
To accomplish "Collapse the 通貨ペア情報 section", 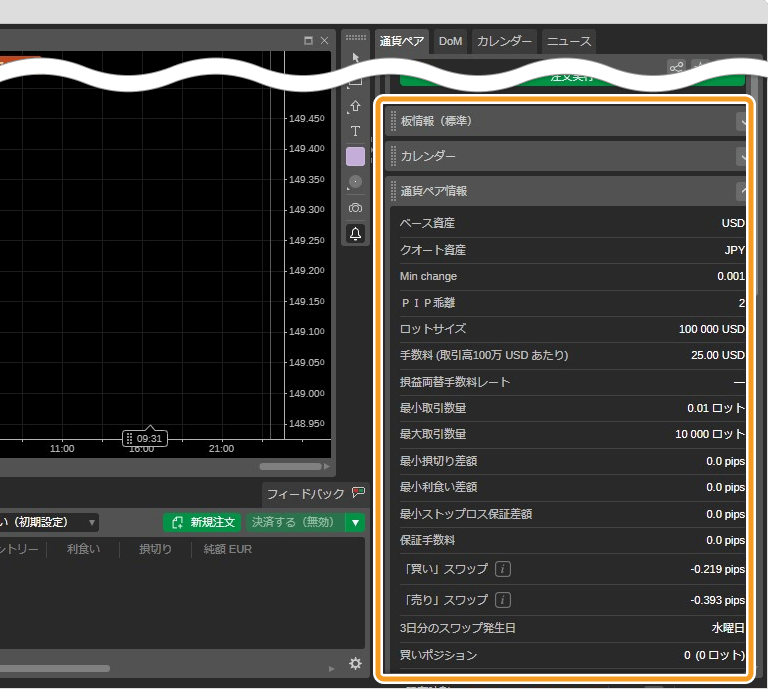I will (742, 191).
